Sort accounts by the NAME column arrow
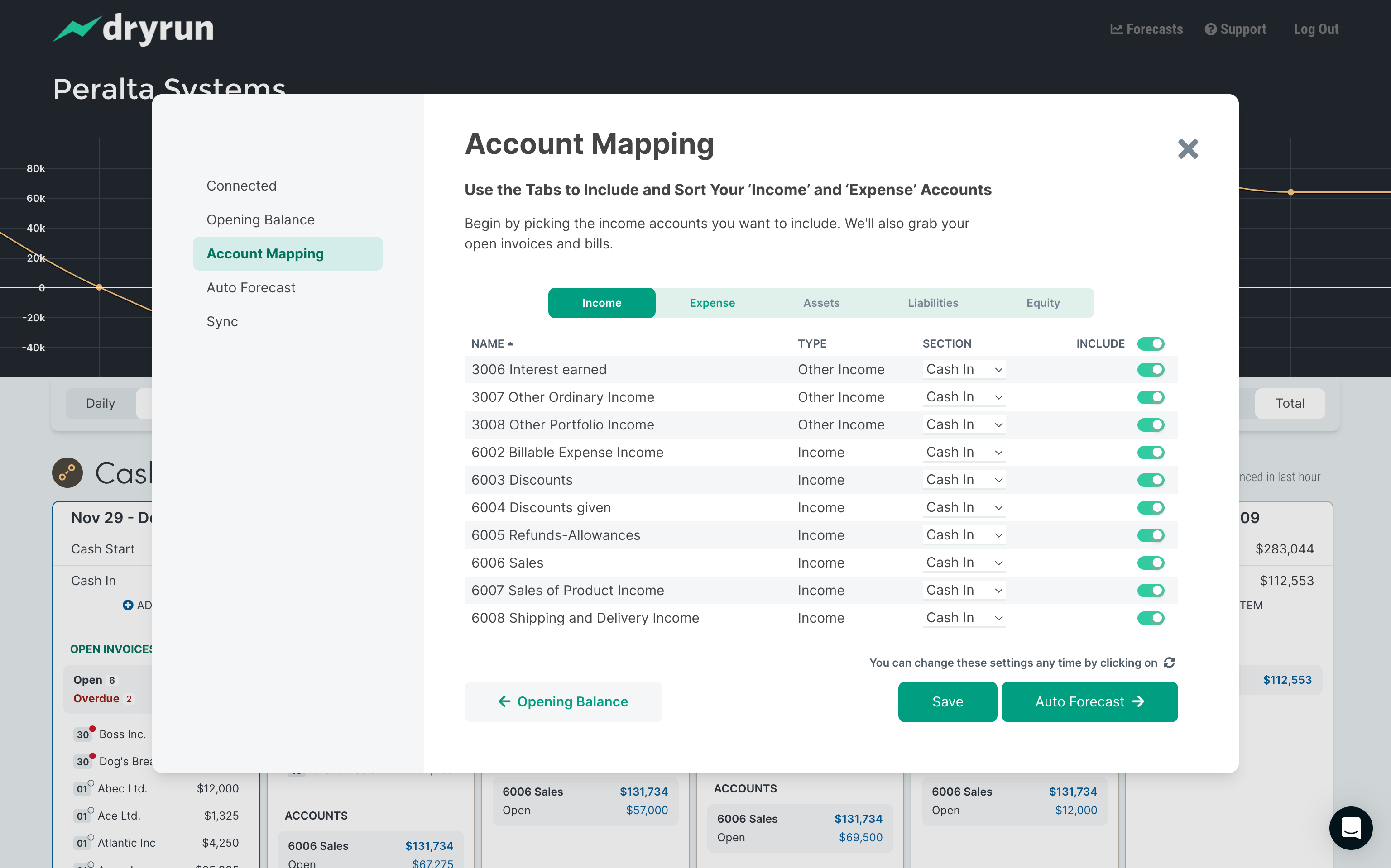 click(x=511, y=344)
